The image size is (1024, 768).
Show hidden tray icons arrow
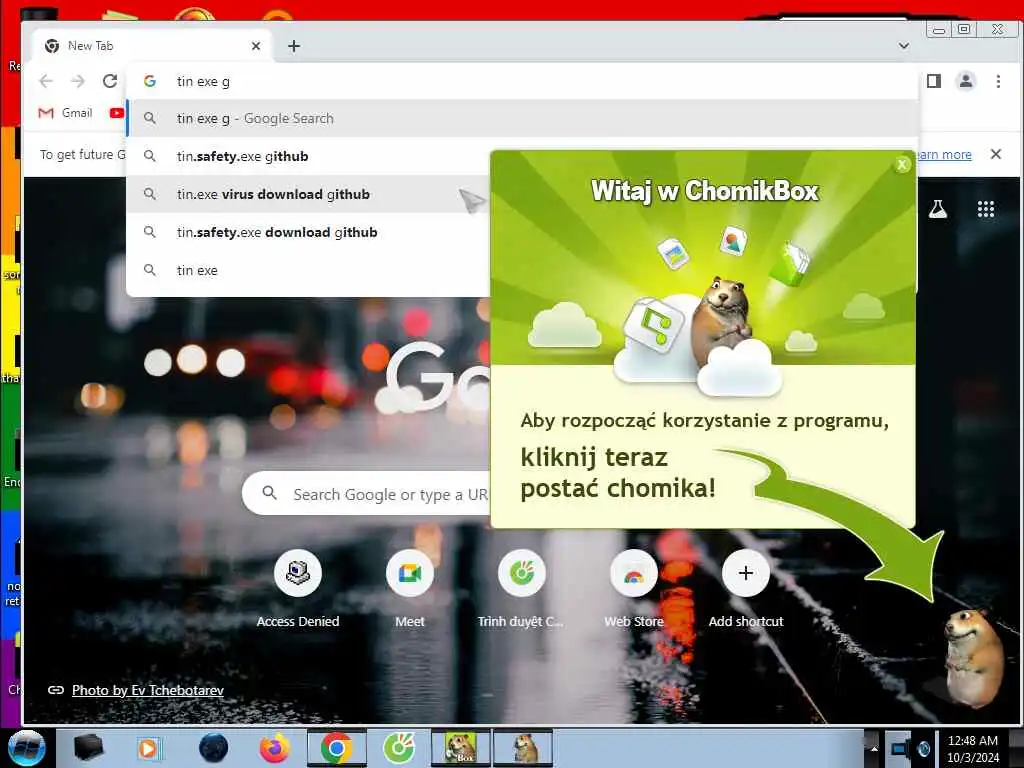click(x=873, y=748)
